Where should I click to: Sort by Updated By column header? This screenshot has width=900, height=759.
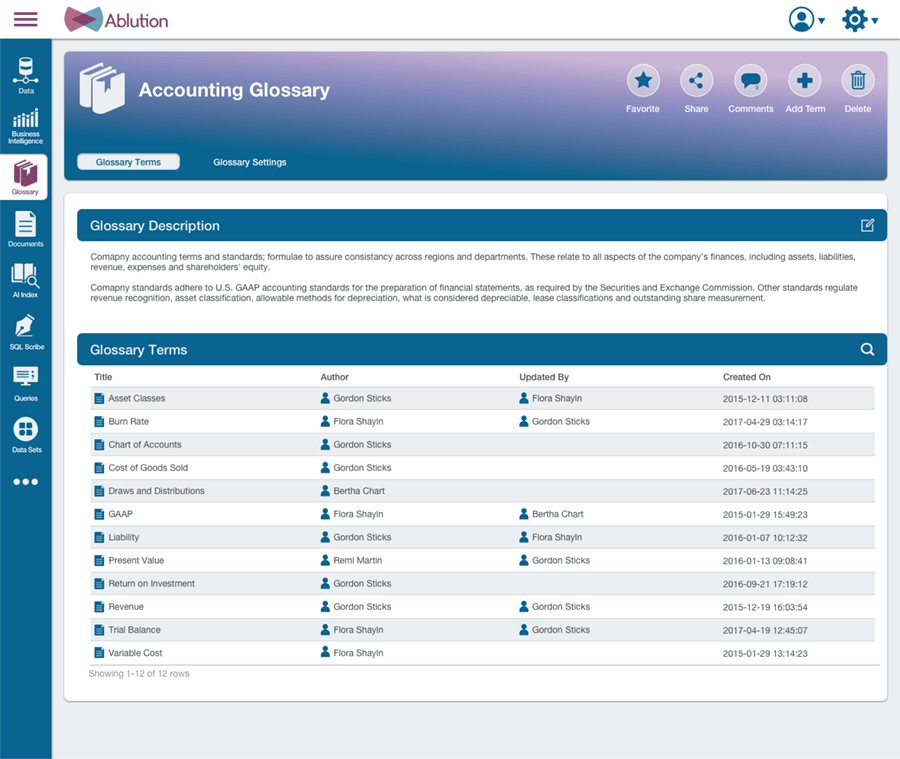(544, 377)
